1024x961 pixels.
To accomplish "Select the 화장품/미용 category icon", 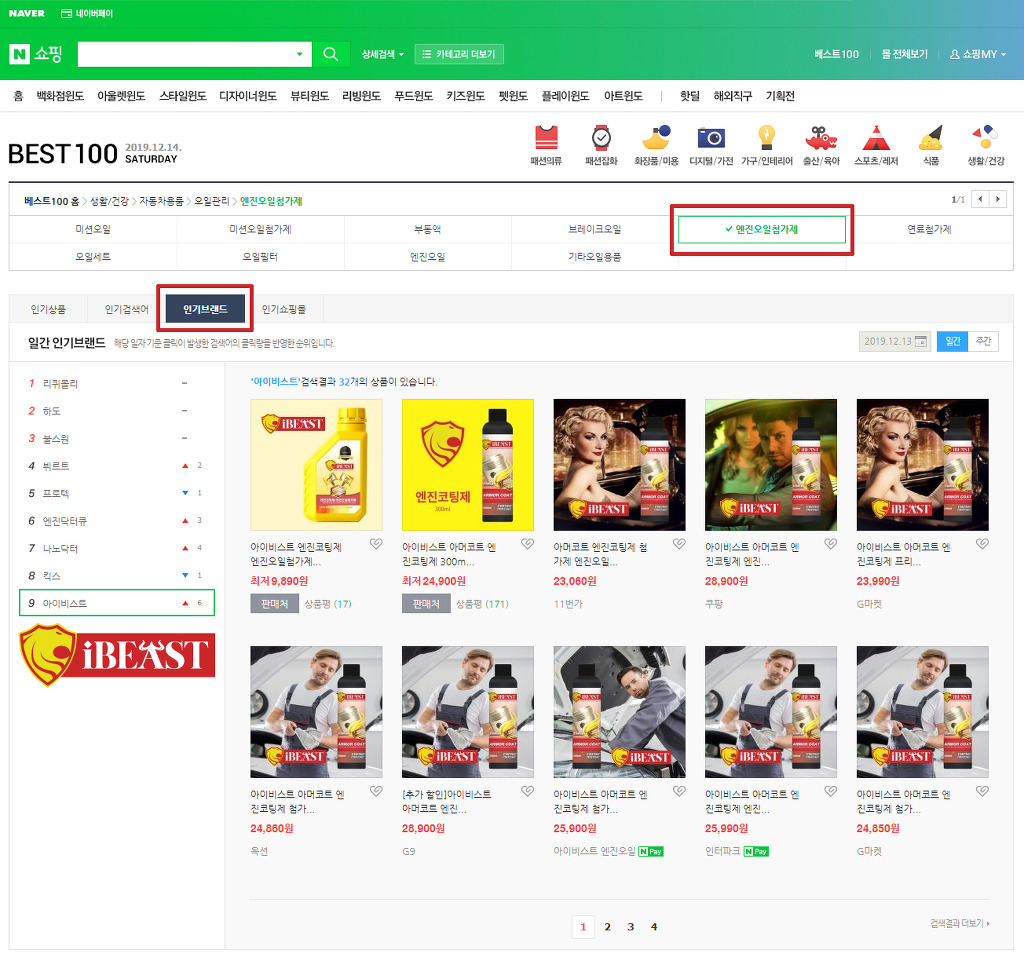I will tap(656, 144).
